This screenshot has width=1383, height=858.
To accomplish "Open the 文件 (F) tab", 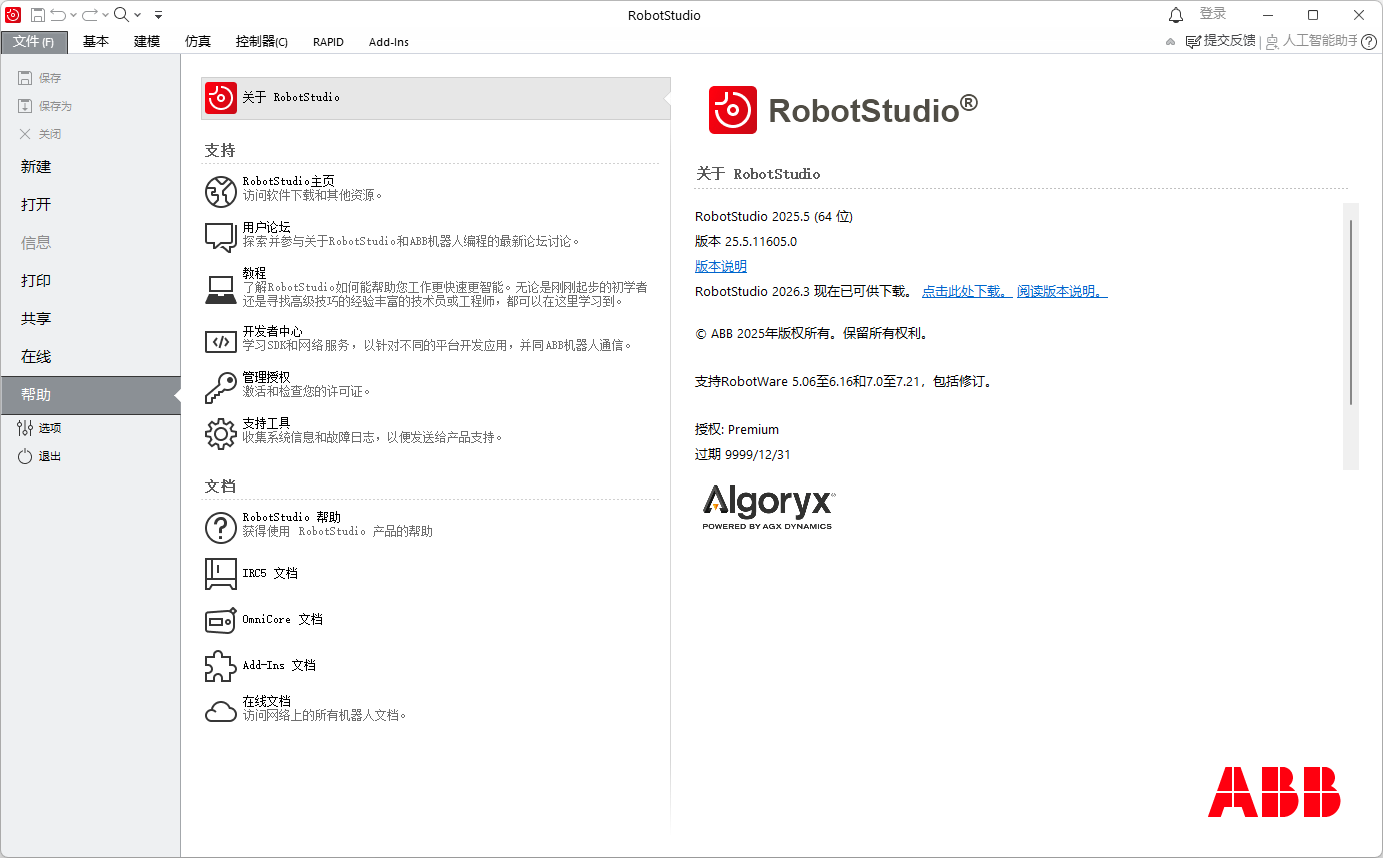I will (34, 42).
